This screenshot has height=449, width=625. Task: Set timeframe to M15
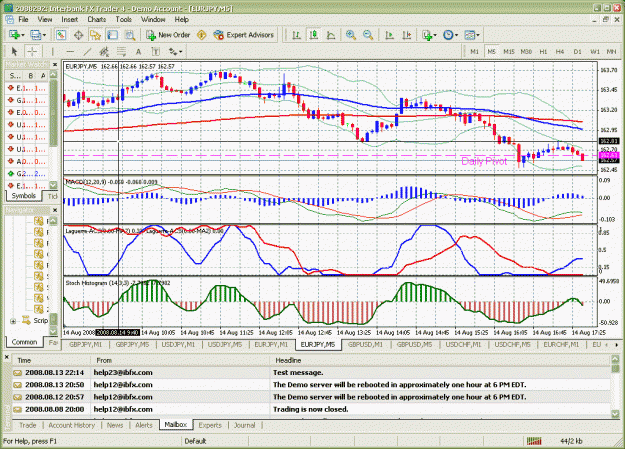click(509, 51)
